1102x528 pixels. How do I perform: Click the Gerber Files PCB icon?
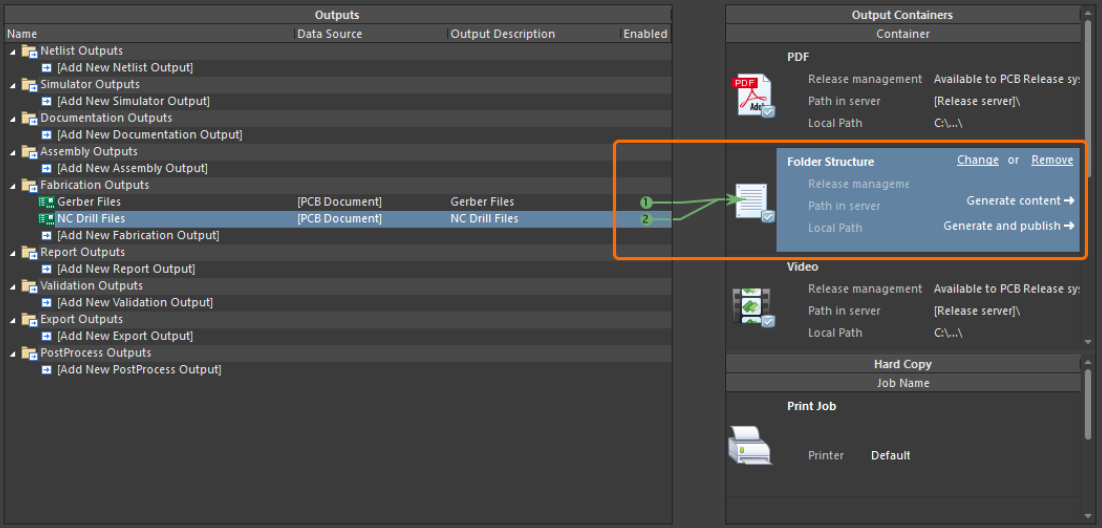[46, 202]
